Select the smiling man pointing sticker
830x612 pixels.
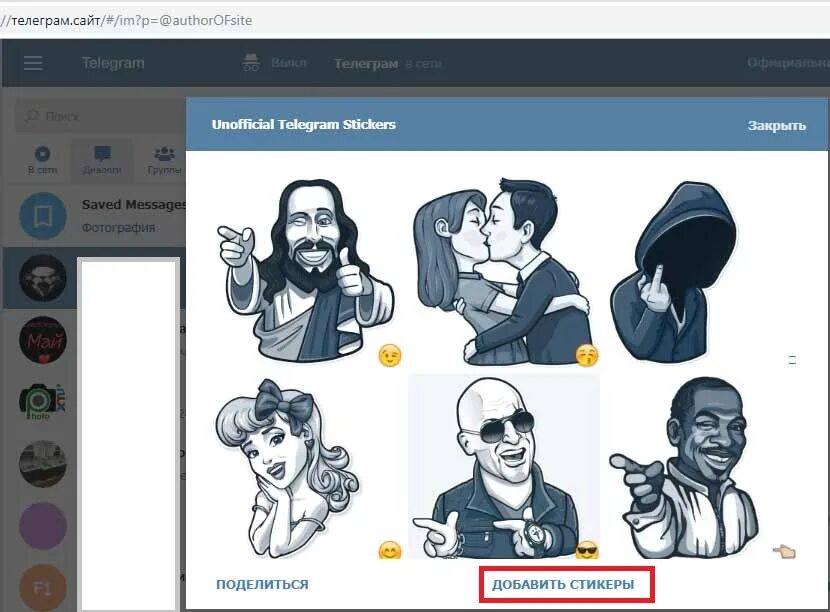pos(685,468)
